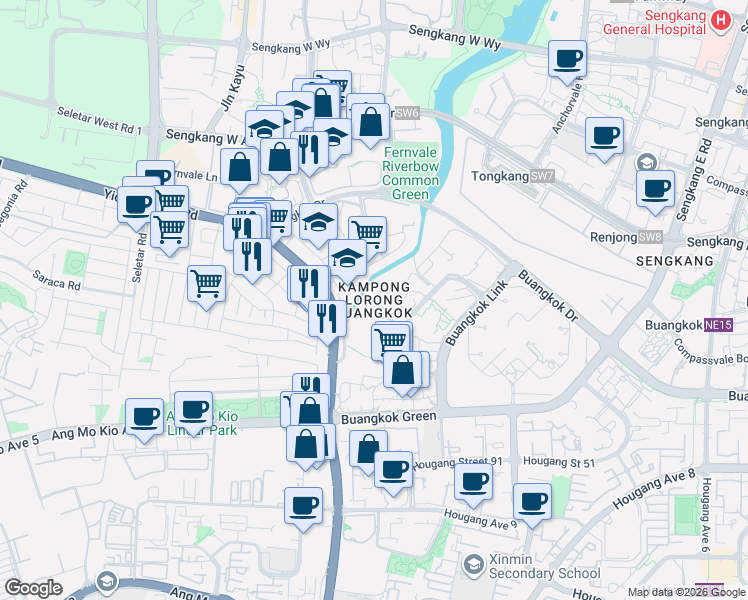Open cafe marker left of Hougang Street 91 label

pyautogui.click(x=394, y=473)
